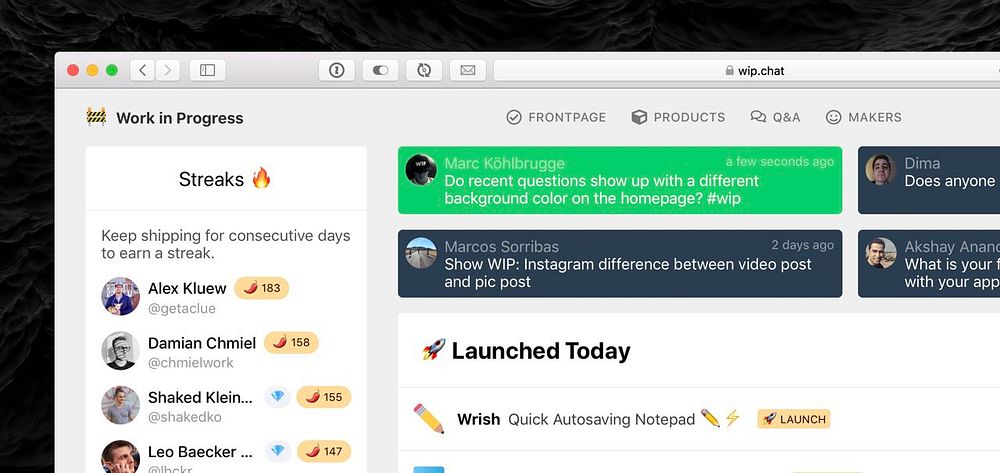
Task: Open the Wrish product link
Action: pos(478,419)
